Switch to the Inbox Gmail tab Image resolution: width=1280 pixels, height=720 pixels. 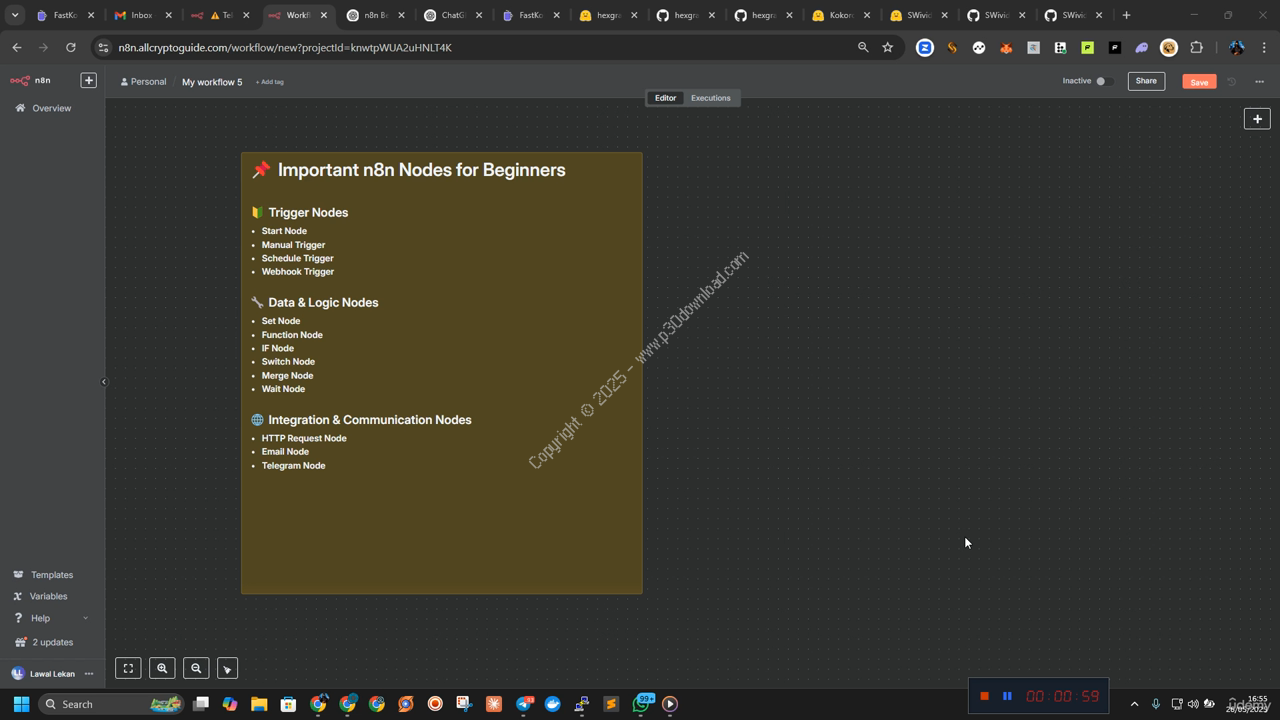pos(142,15)
